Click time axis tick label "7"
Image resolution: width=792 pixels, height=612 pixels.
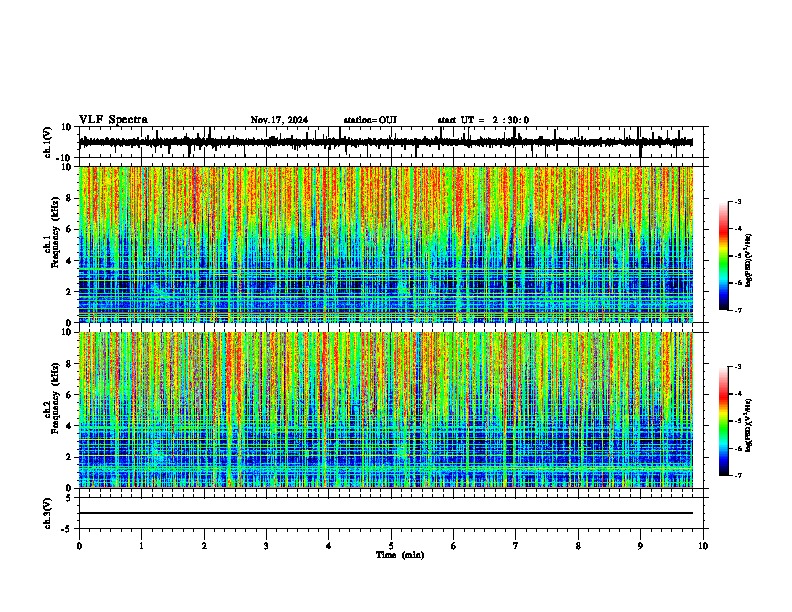[x=516, y=546]
